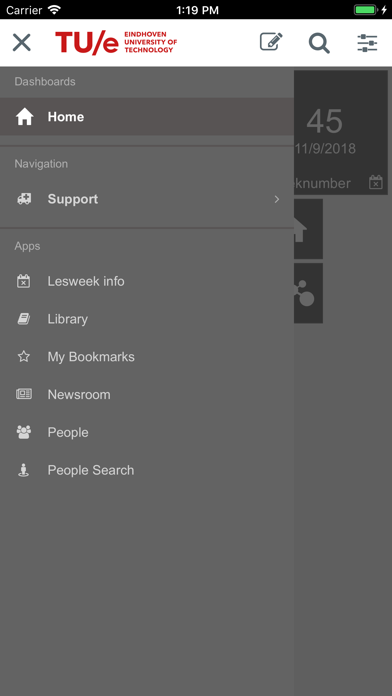Tap the share-node tile behind the menu

click(308, 293)
